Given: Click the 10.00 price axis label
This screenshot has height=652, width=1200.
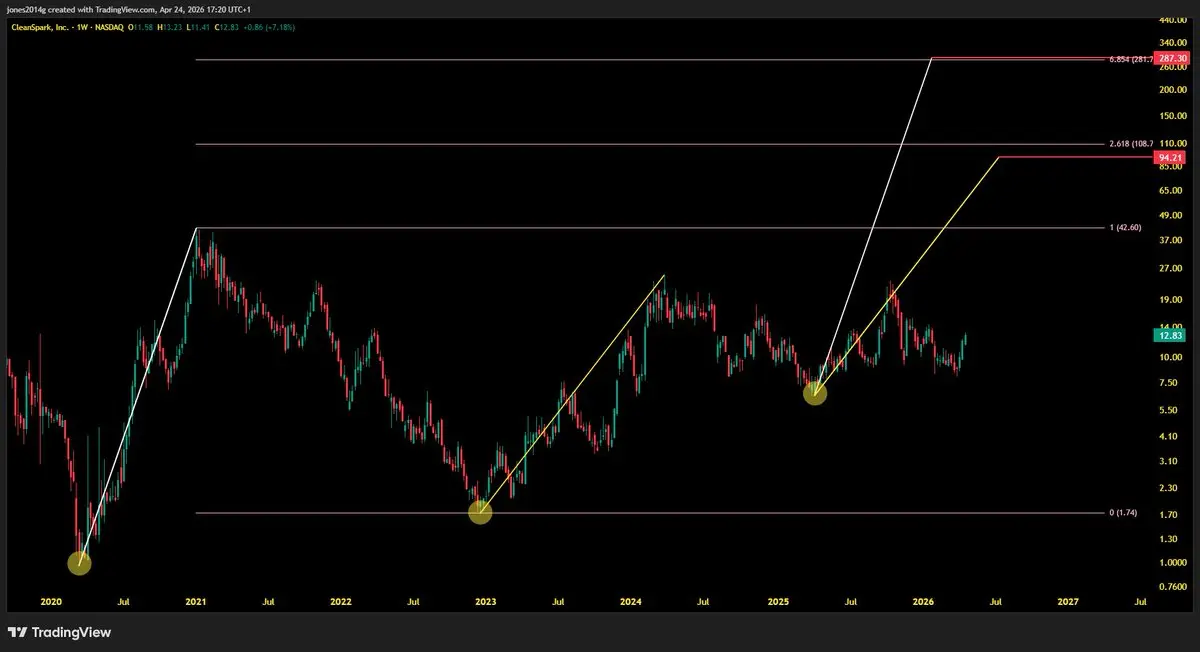Looking at the screenshot, I should coord(1169,358).
